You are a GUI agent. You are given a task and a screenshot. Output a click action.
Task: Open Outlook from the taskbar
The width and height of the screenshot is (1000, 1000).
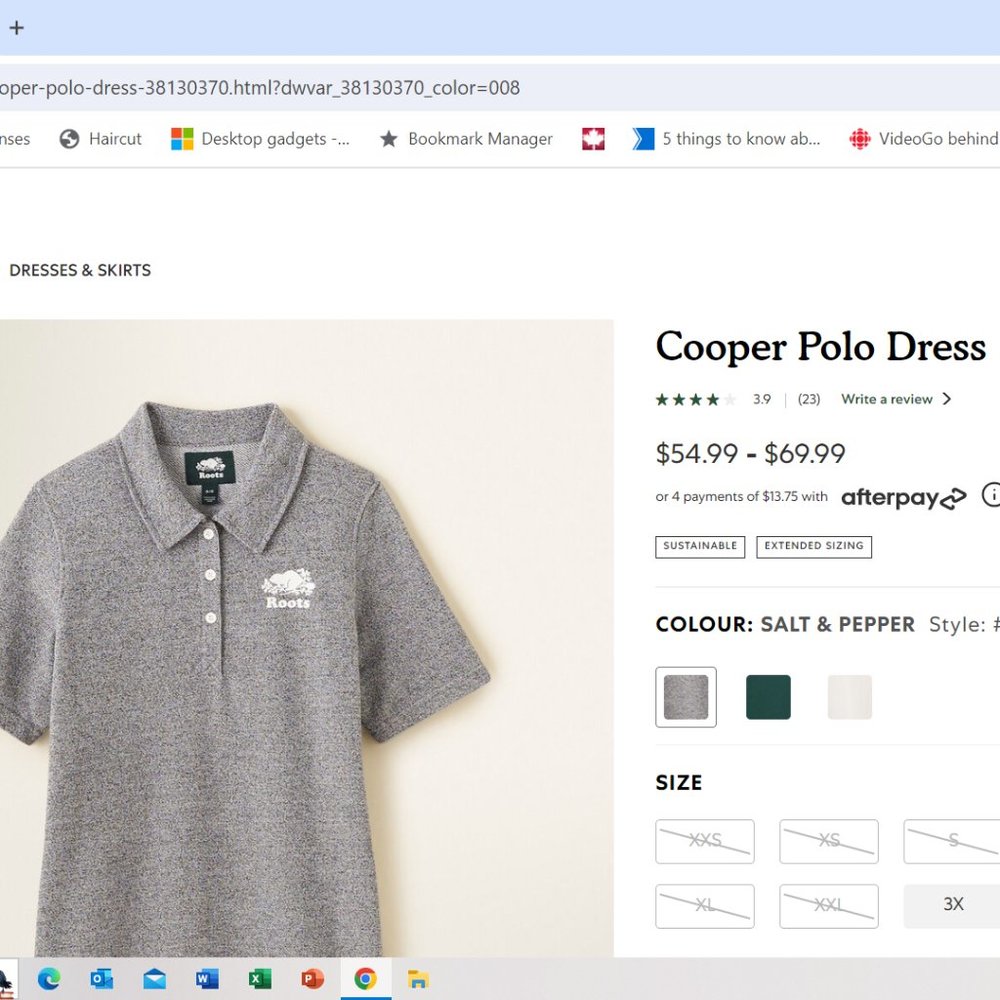[x=102, y=978]
